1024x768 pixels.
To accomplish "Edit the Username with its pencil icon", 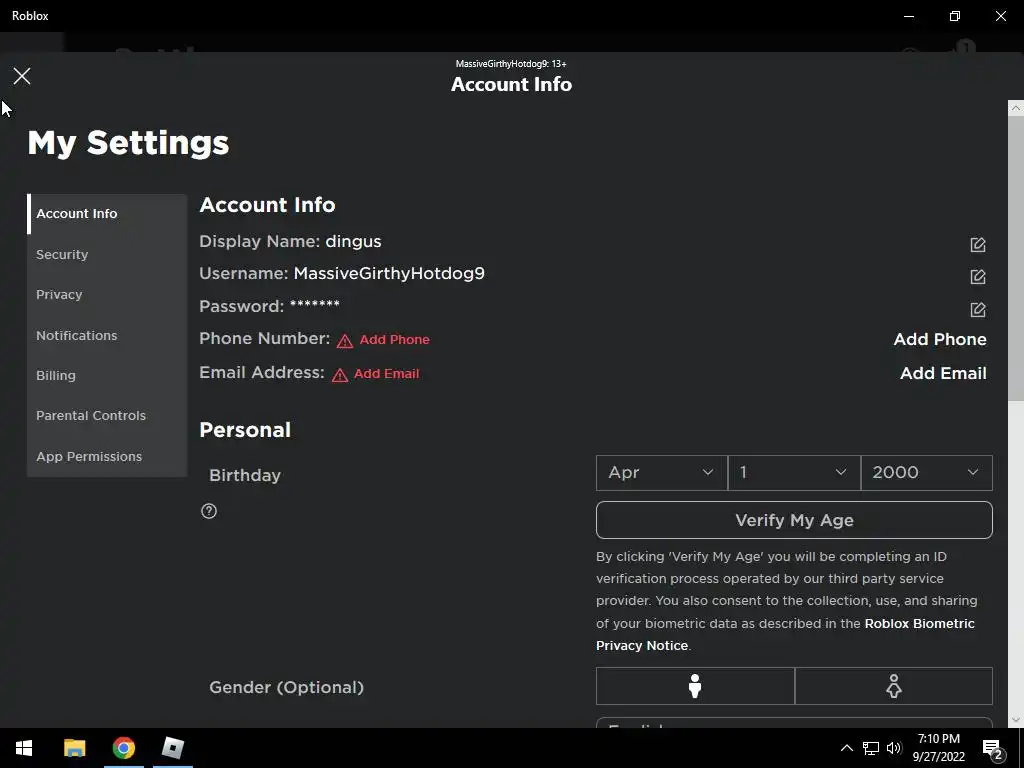I will tap(978, 276).
